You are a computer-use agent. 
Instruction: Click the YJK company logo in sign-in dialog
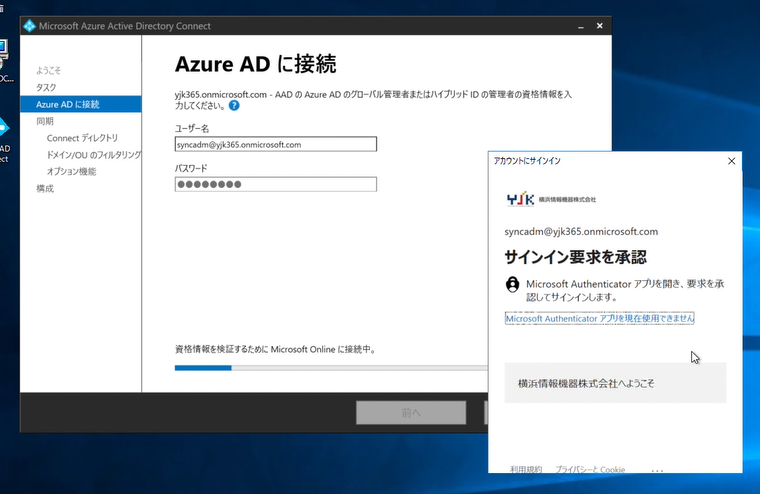[551, 199]
